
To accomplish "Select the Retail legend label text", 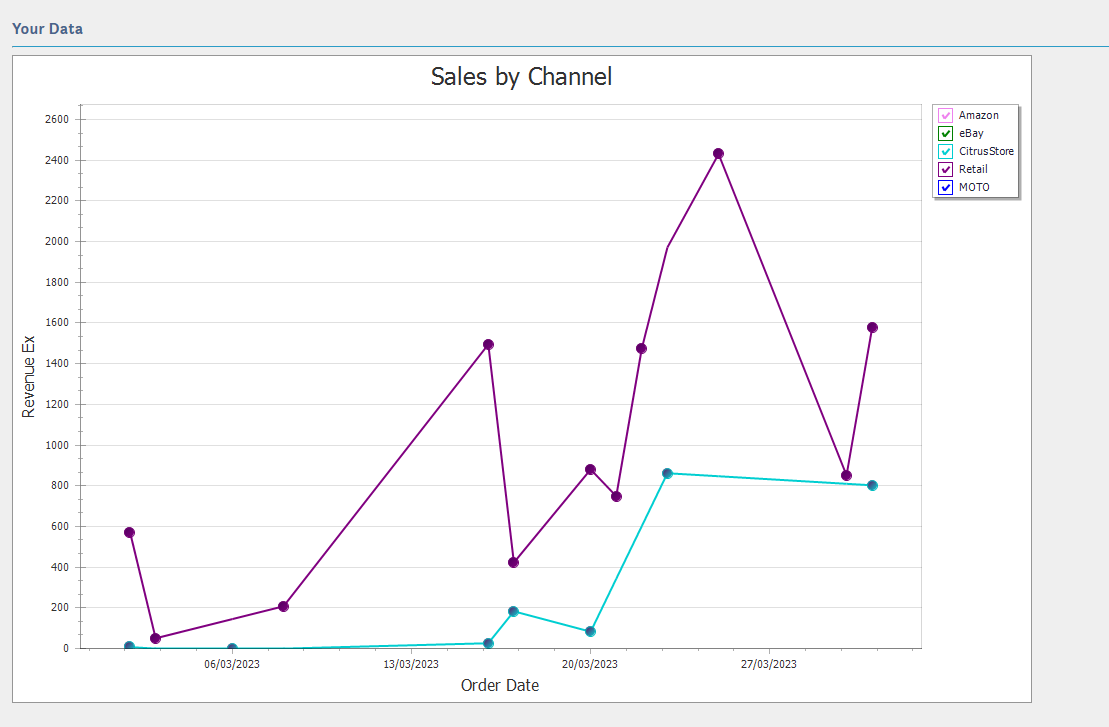I will [x=973, y=170].
